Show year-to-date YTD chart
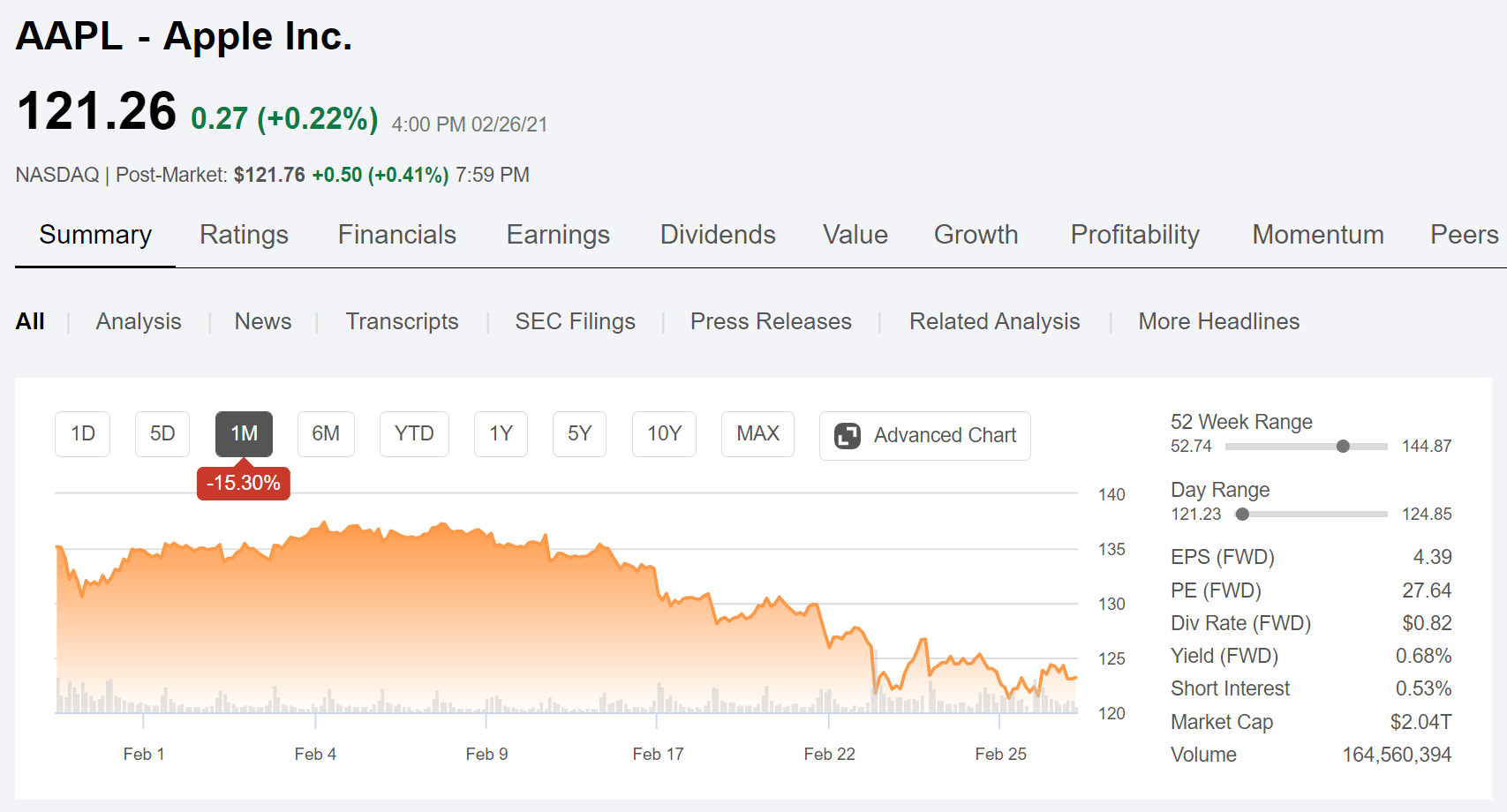Viewport: 1507px width, 812px height. pos(414,434)
